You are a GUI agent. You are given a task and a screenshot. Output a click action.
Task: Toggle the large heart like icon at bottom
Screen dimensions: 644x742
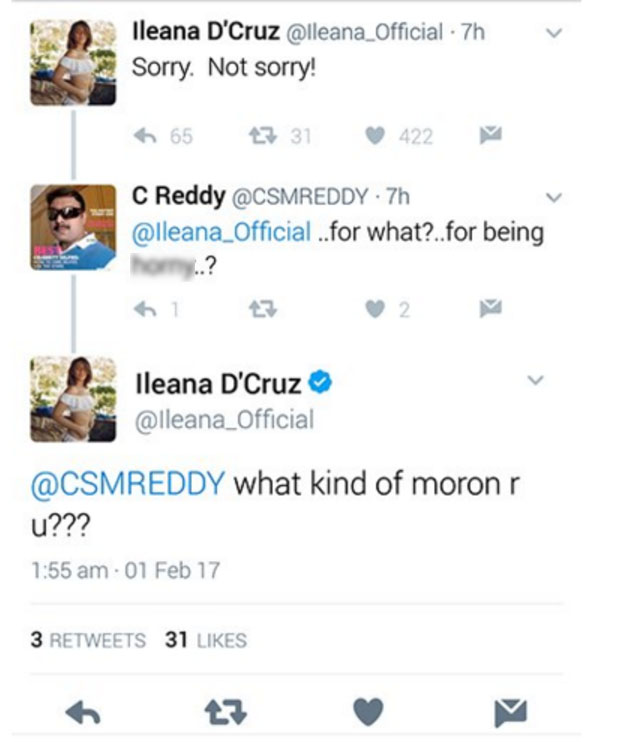point(369,711)
